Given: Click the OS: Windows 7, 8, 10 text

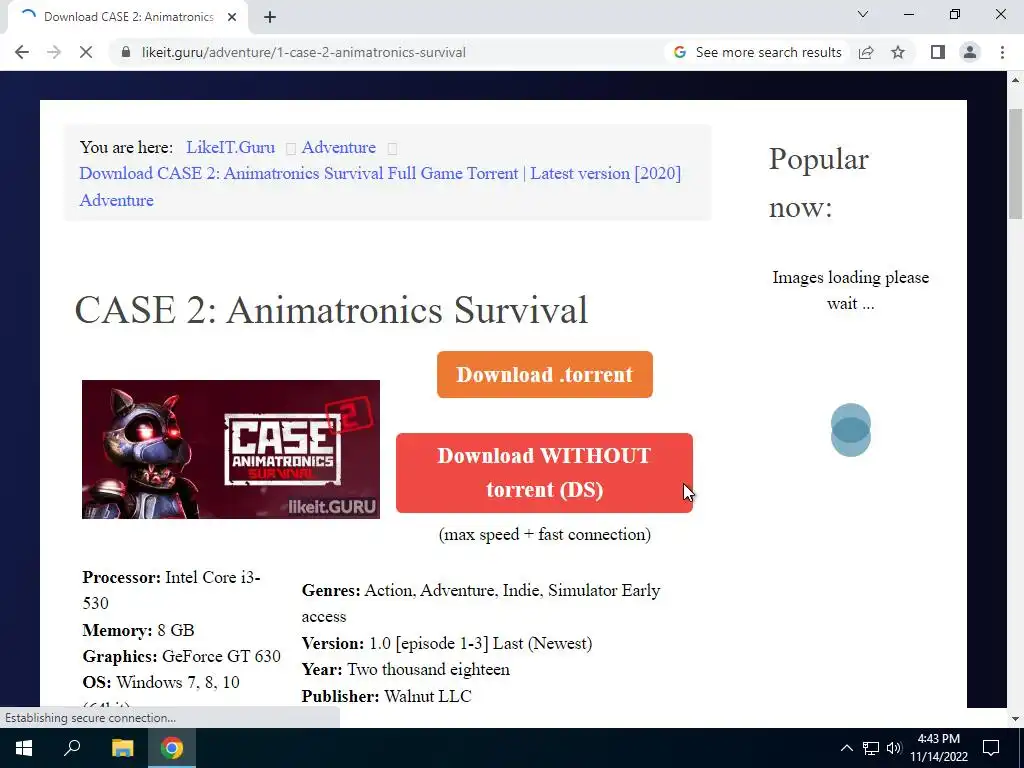Looking at the screenshot, I should [x=161, y=682].
